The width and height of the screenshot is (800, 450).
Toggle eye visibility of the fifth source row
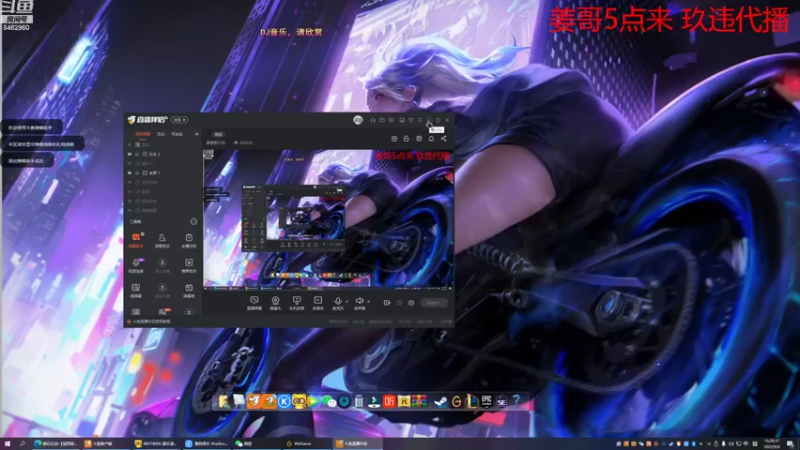click(130, 182)
